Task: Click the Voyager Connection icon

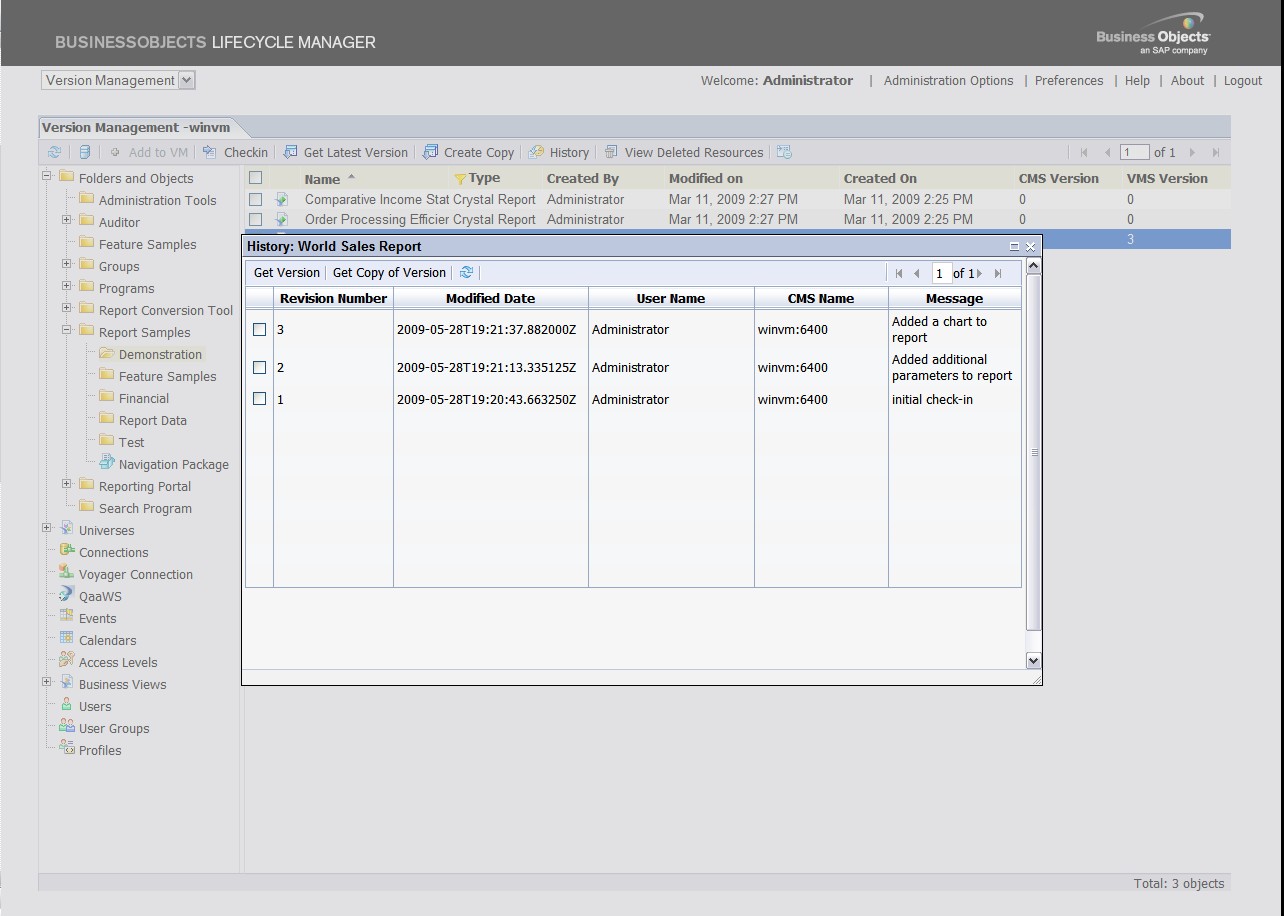Action: (67, 573)
